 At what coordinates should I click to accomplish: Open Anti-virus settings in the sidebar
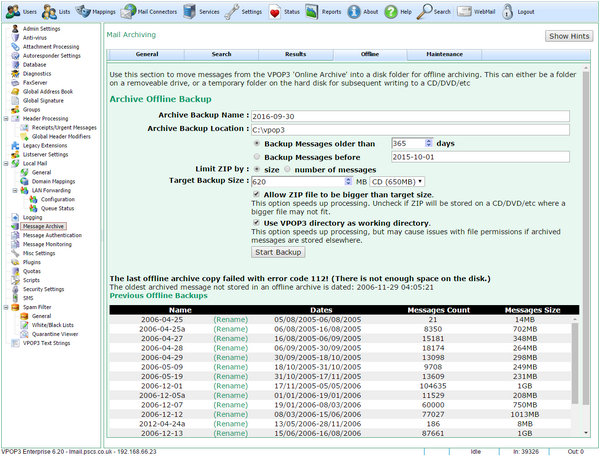tap(34, 37)
